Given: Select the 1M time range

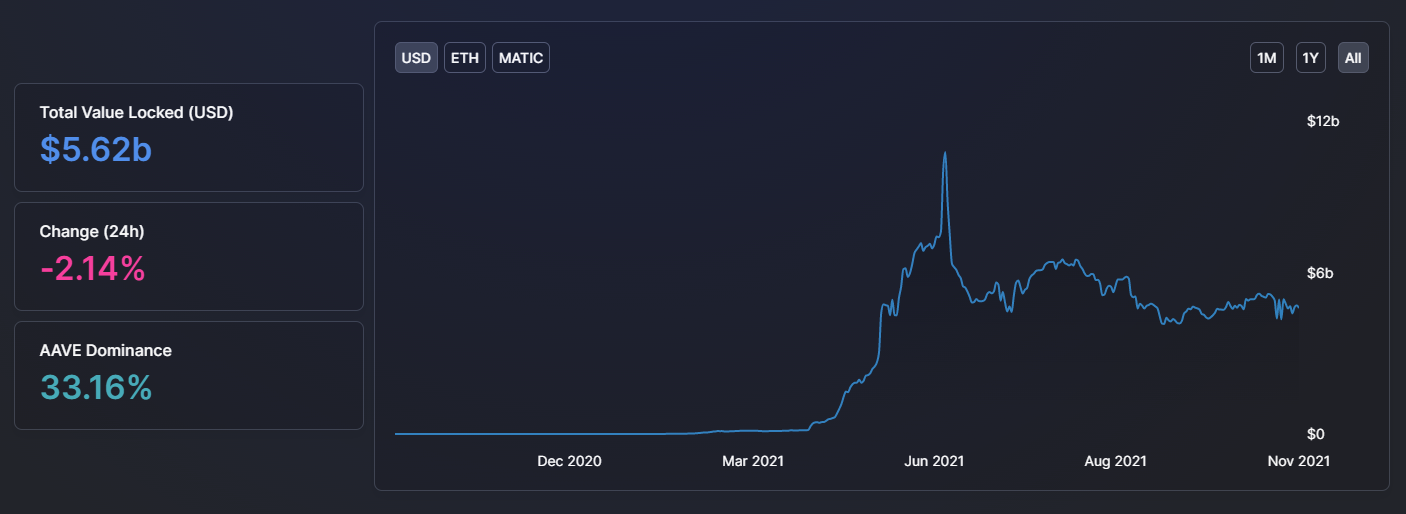Looking at the screenshot, I should tap(1267, 58).
